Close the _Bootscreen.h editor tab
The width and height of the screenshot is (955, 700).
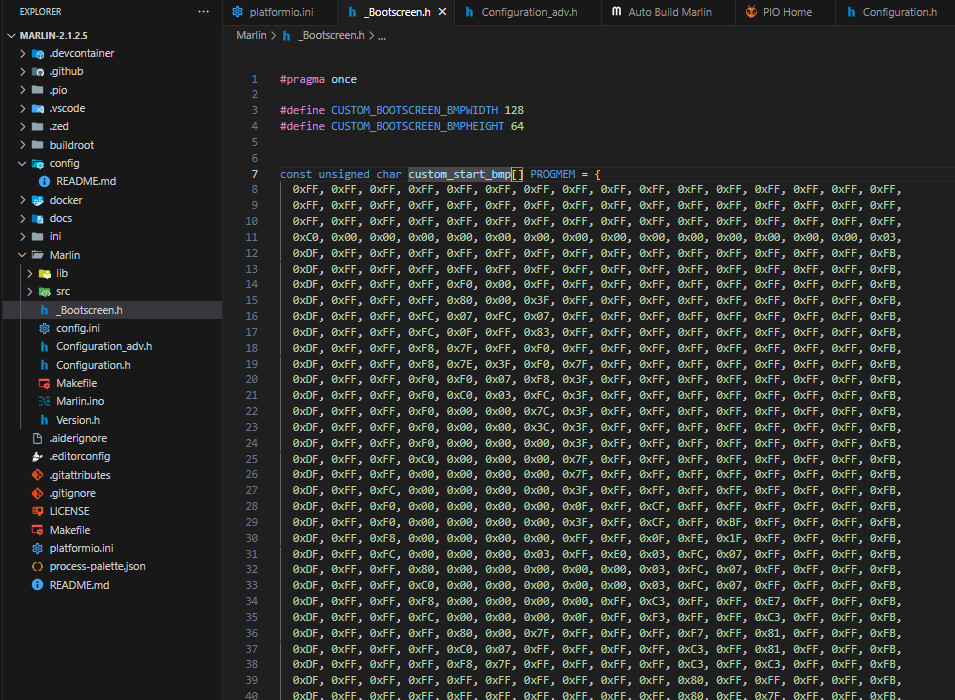442,12
